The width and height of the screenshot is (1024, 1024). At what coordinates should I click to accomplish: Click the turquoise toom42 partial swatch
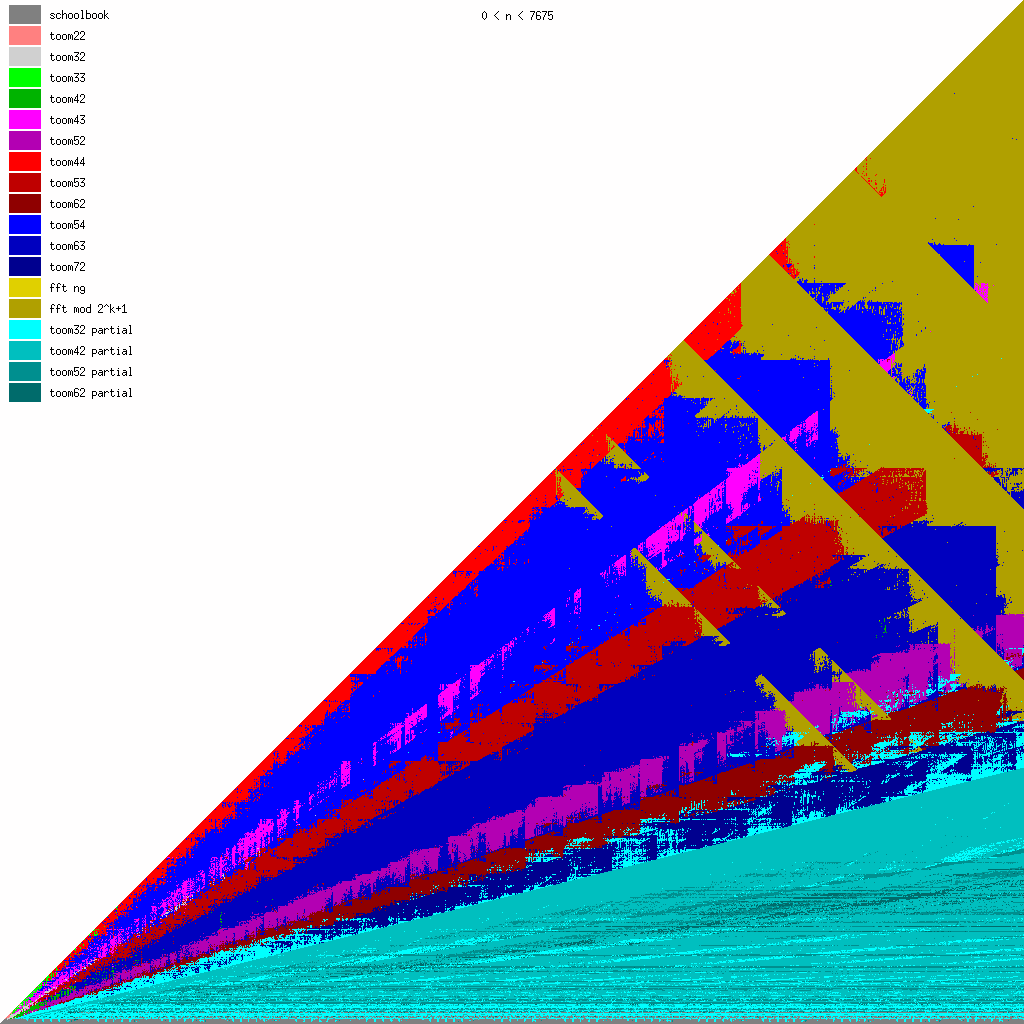click(25, 350)
